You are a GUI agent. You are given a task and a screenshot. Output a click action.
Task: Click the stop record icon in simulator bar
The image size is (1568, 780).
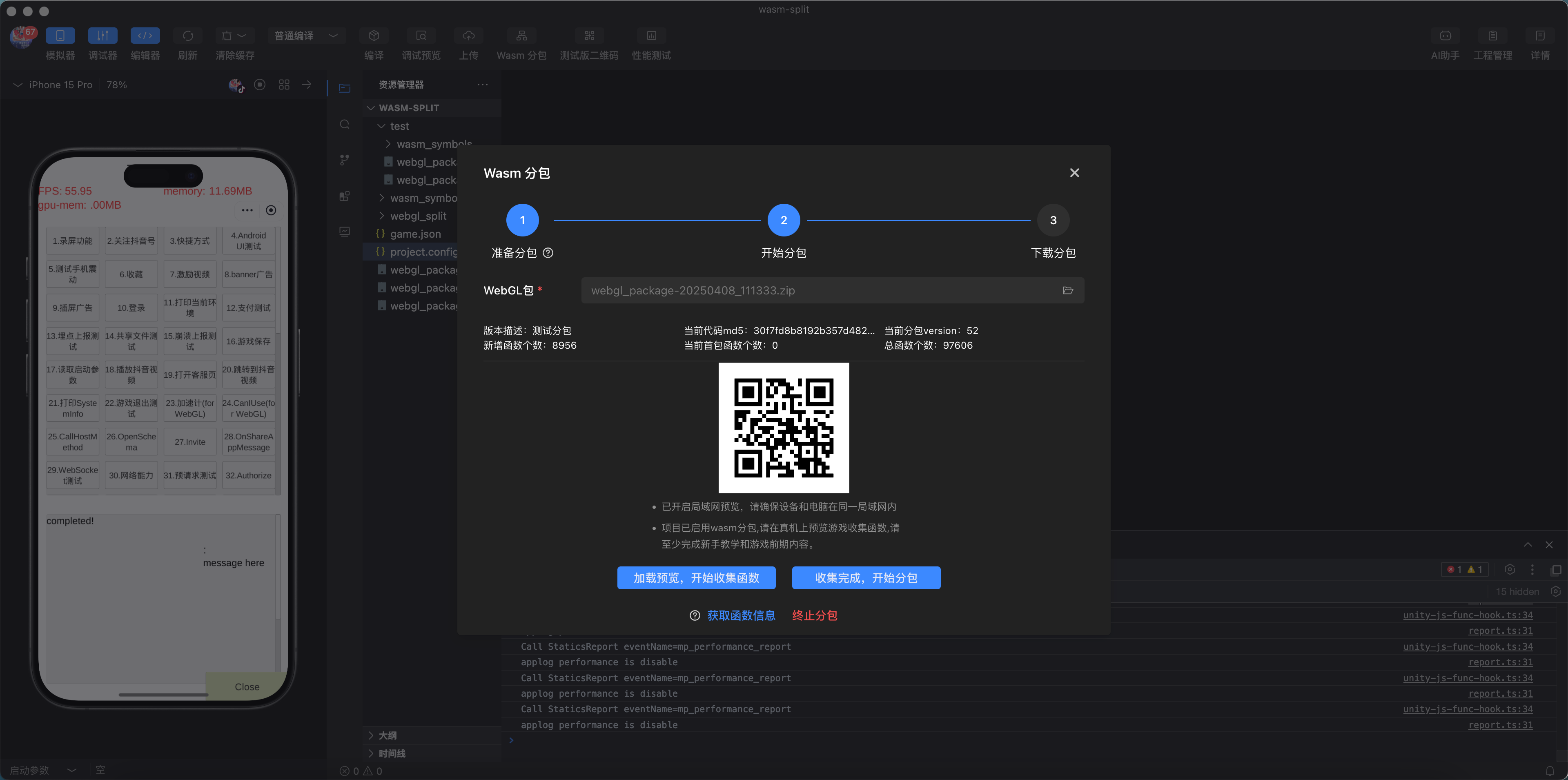pos(260,85)
